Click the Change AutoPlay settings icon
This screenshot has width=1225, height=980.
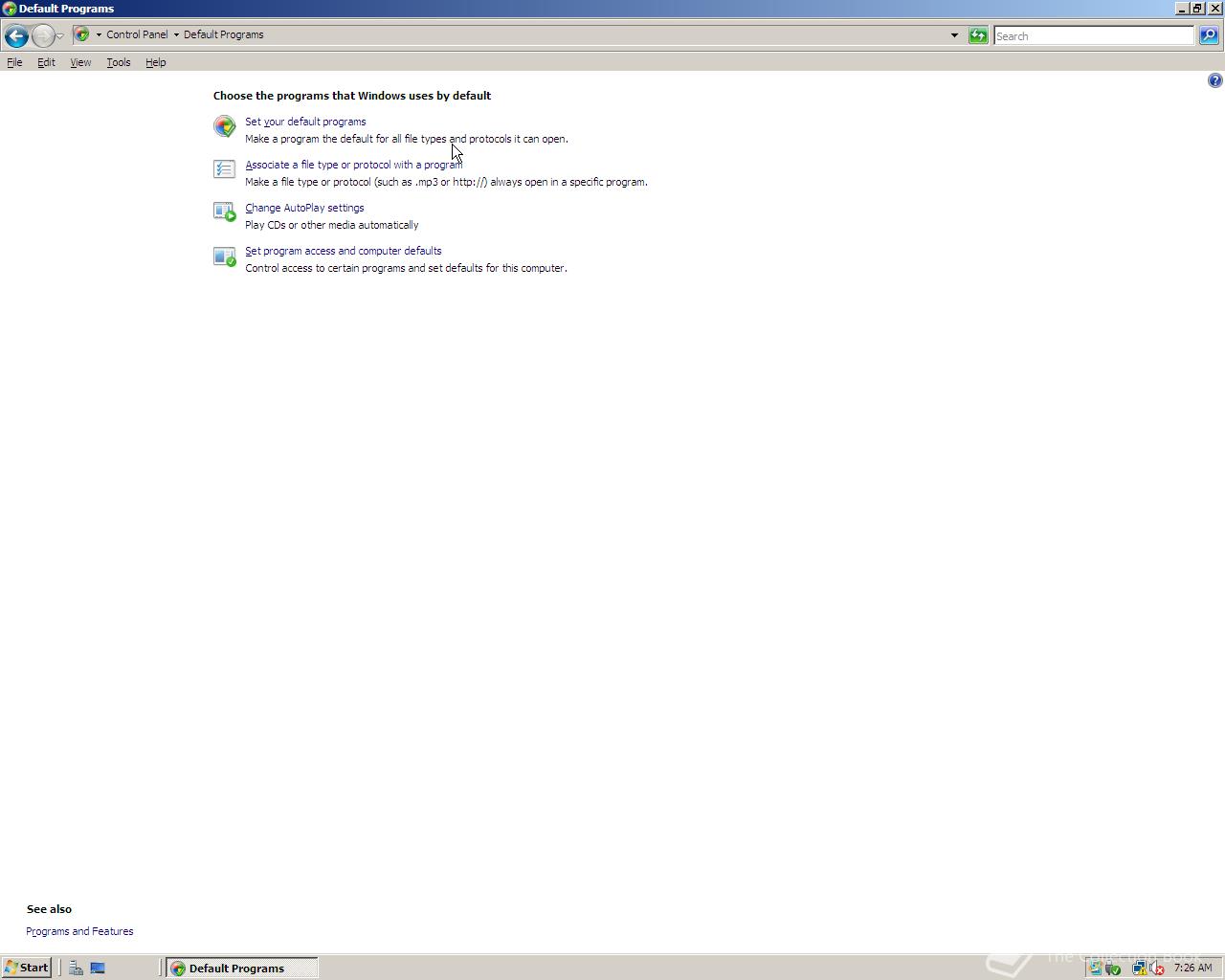[224, 212]
